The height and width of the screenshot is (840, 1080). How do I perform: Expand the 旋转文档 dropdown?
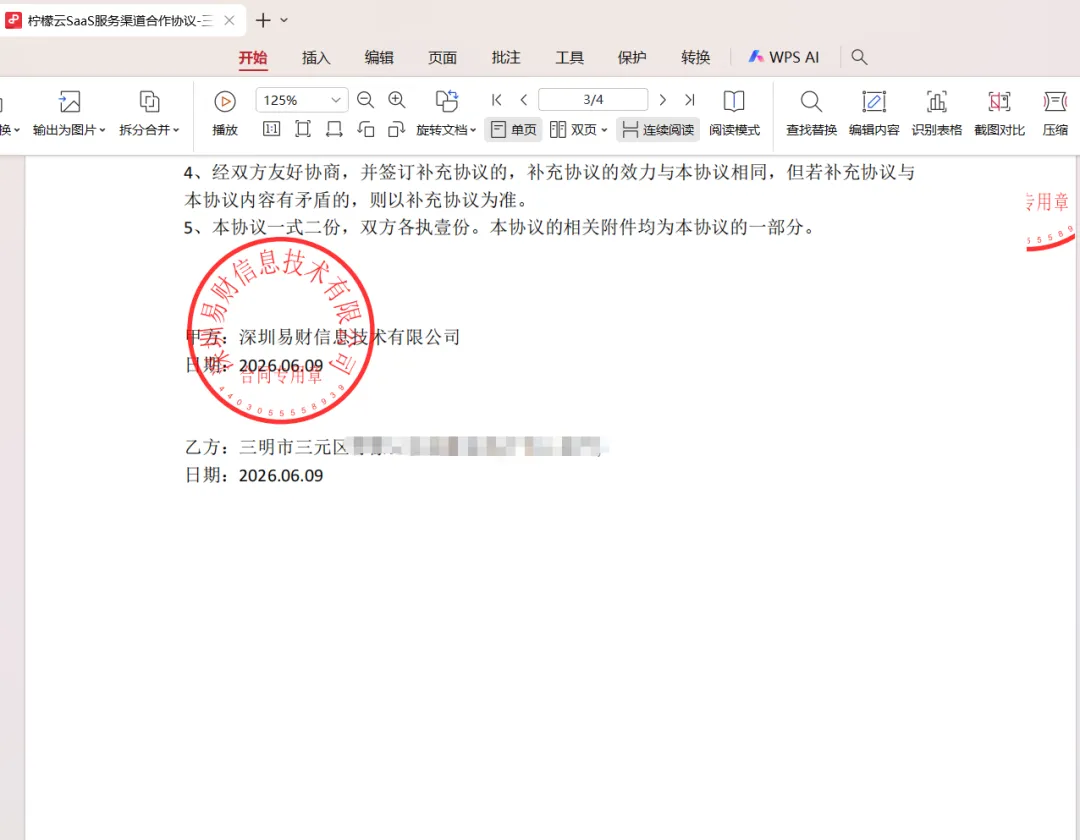473,130
